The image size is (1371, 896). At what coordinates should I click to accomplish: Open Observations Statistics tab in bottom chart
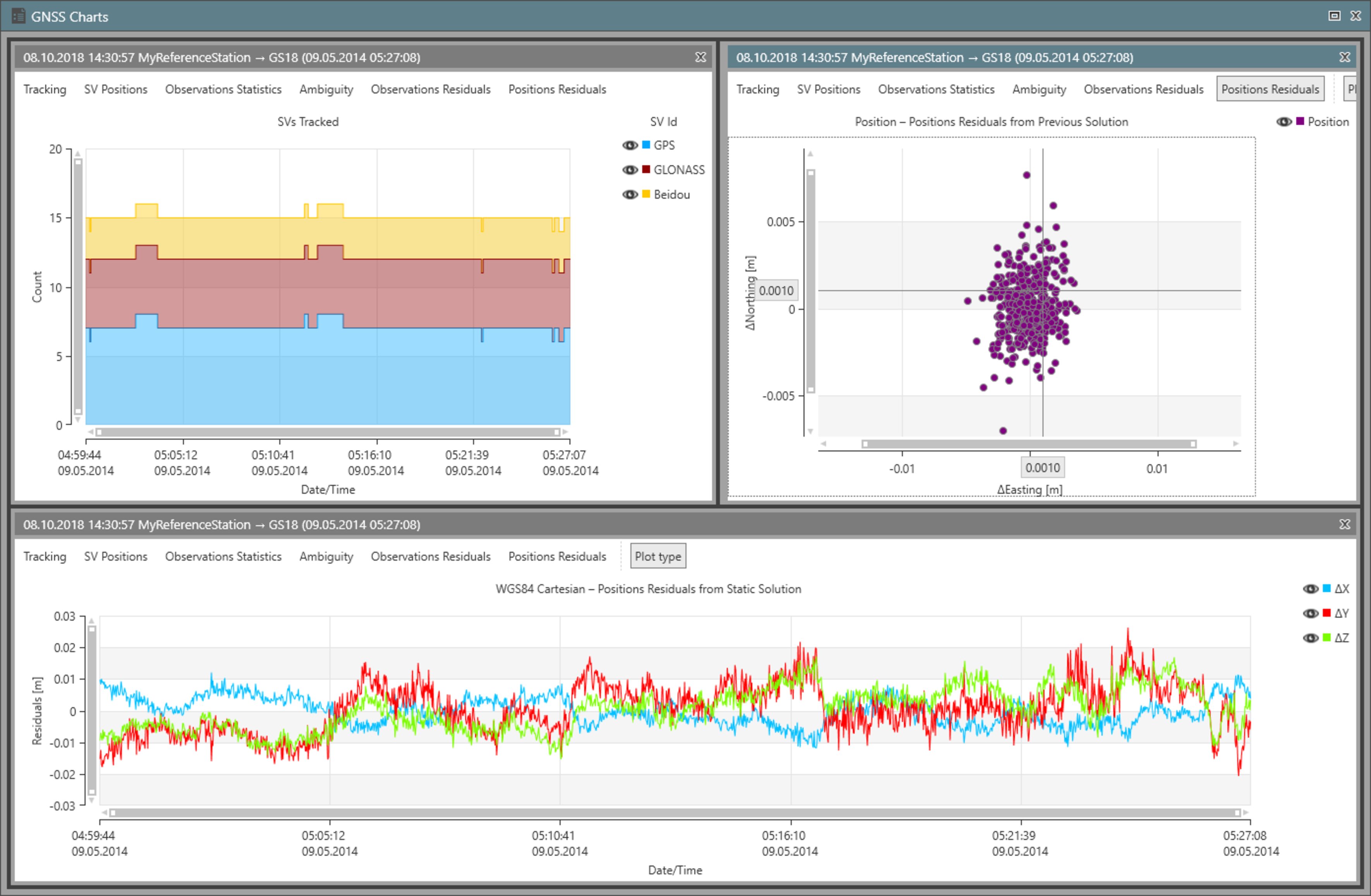(223, 556)
